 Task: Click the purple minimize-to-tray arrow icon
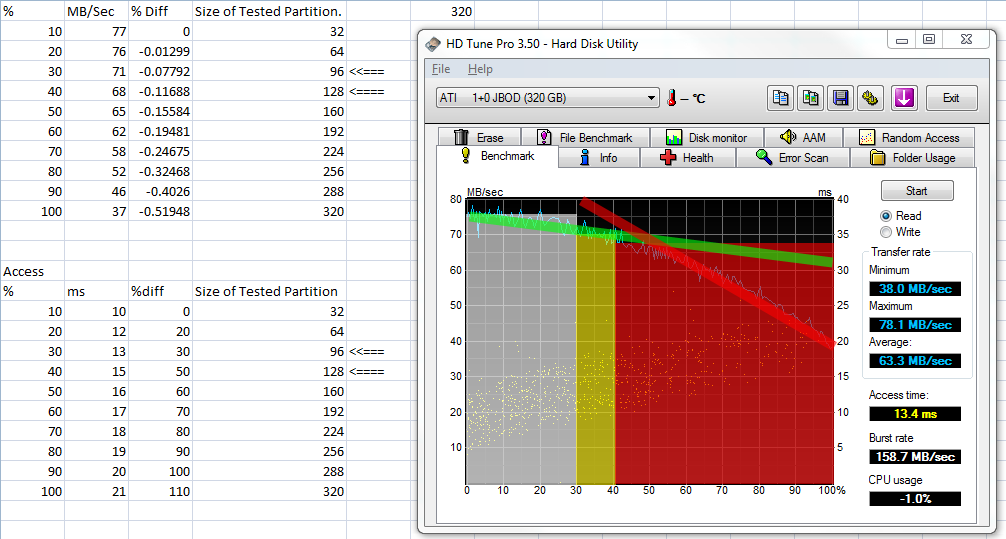point(903,98)
